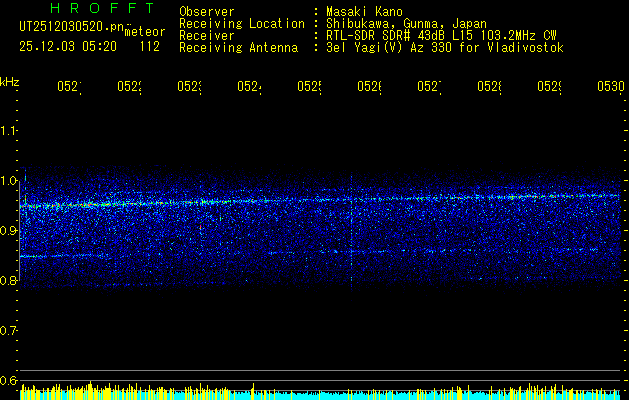Click the Receiving Antenna label
This screenshot has height=400, width=629.
tap(238, 48)
